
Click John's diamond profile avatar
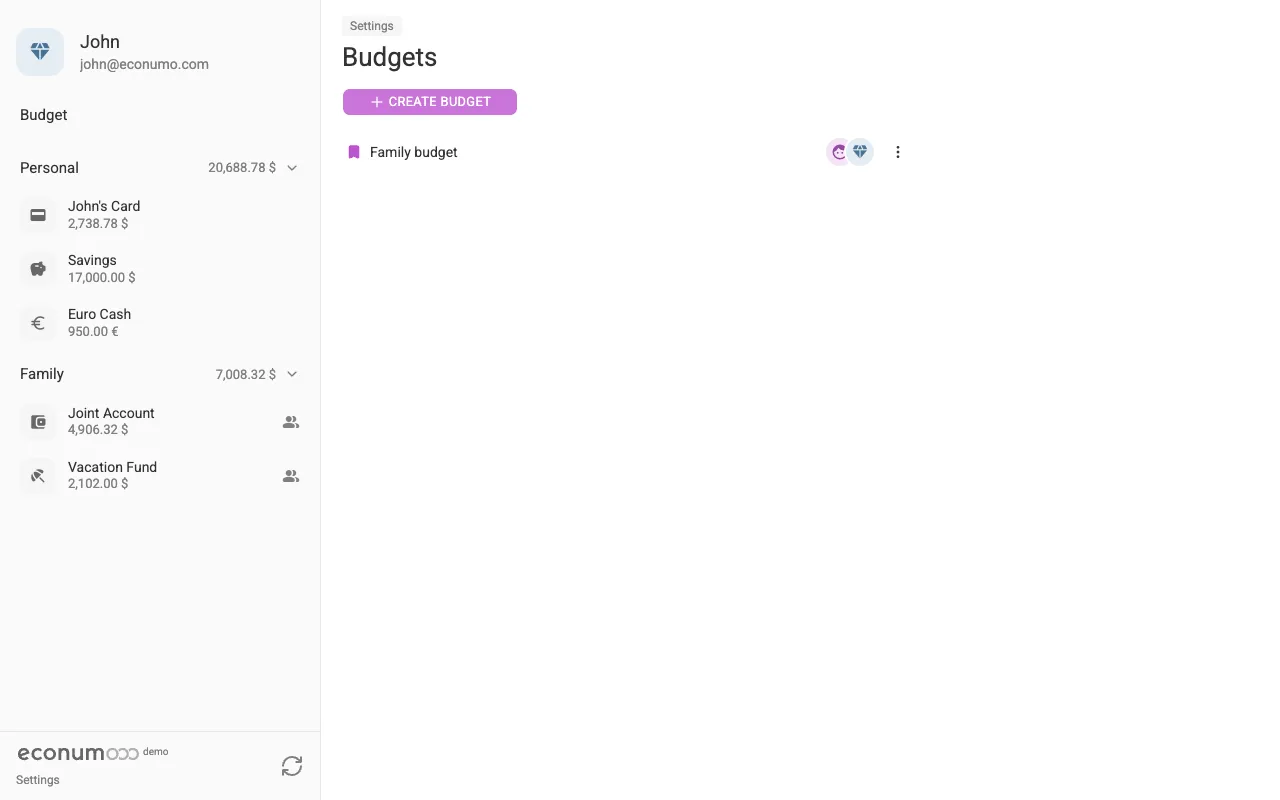pyautogui.click(x=40, y=52)
